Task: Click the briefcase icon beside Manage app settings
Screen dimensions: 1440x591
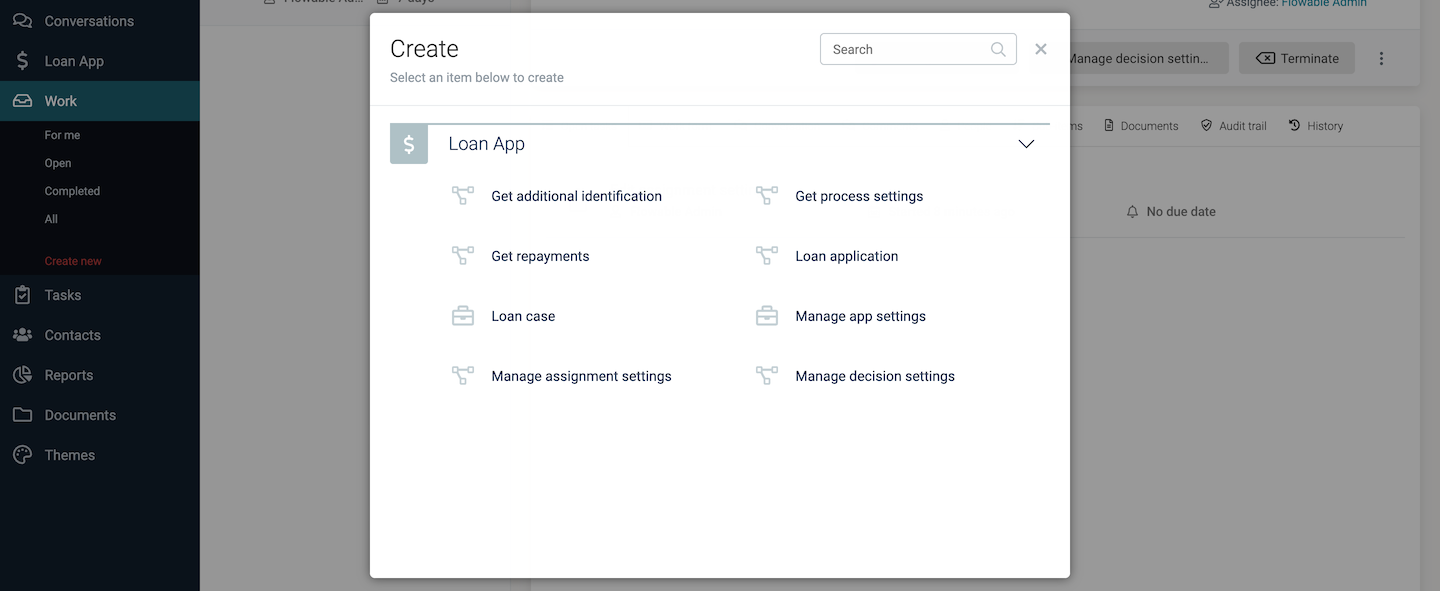Action: pyautogui.click(x=766, y=316)
